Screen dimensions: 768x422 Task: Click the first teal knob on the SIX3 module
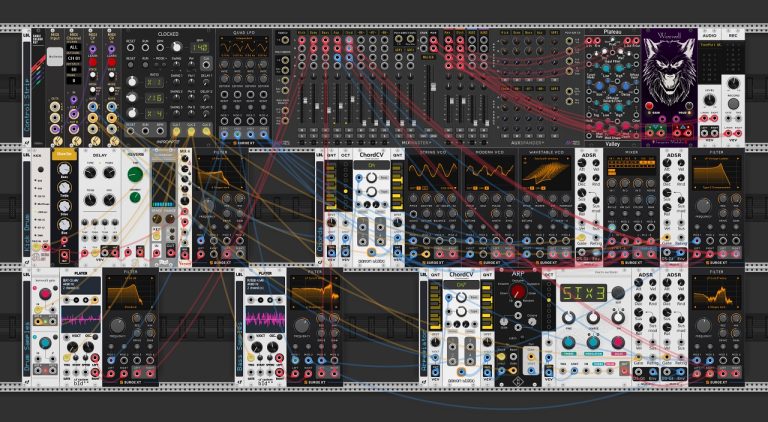tap(568, 342)
